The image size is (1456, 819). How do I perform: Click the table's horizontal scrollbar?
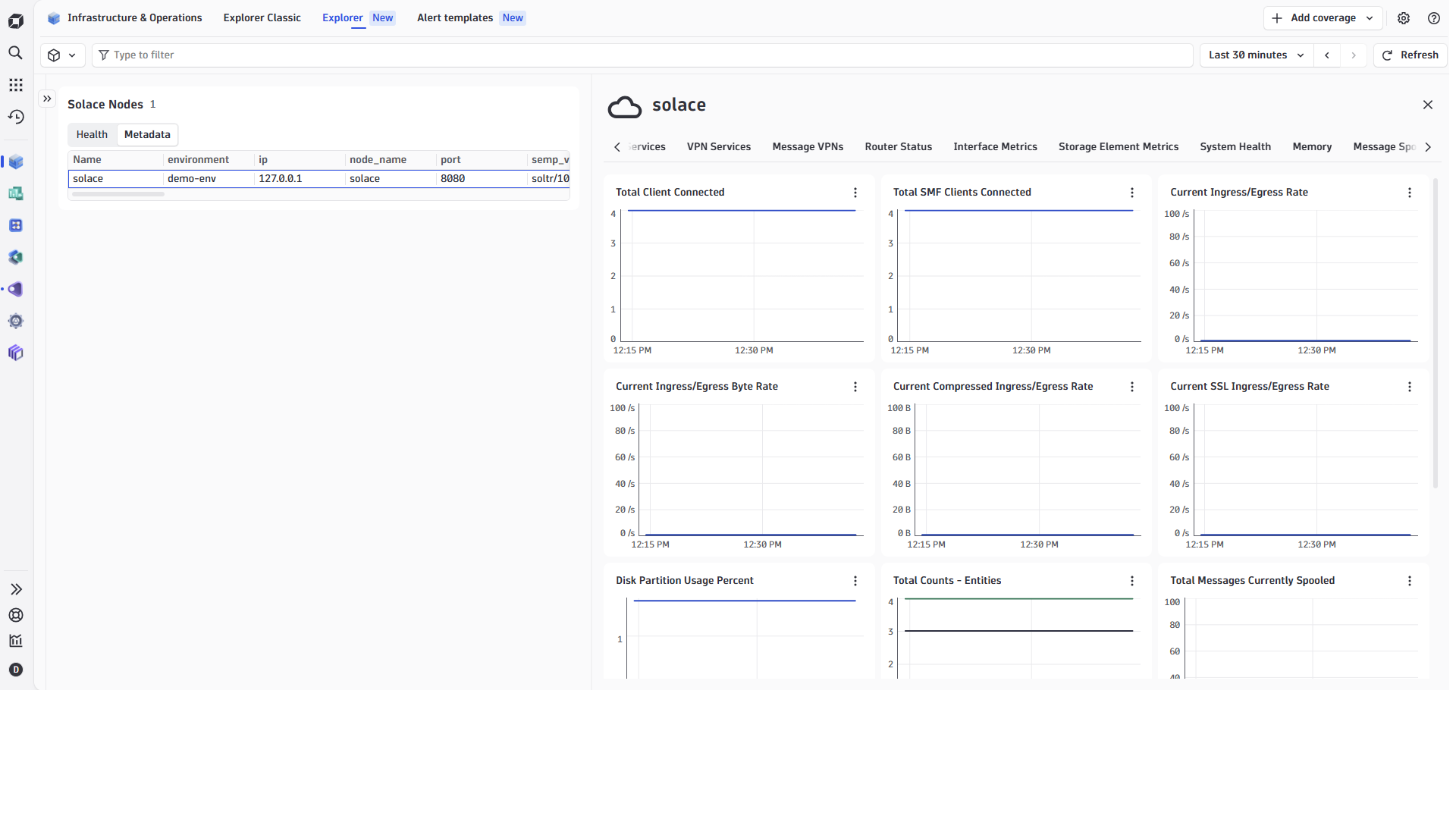(118, 194)
